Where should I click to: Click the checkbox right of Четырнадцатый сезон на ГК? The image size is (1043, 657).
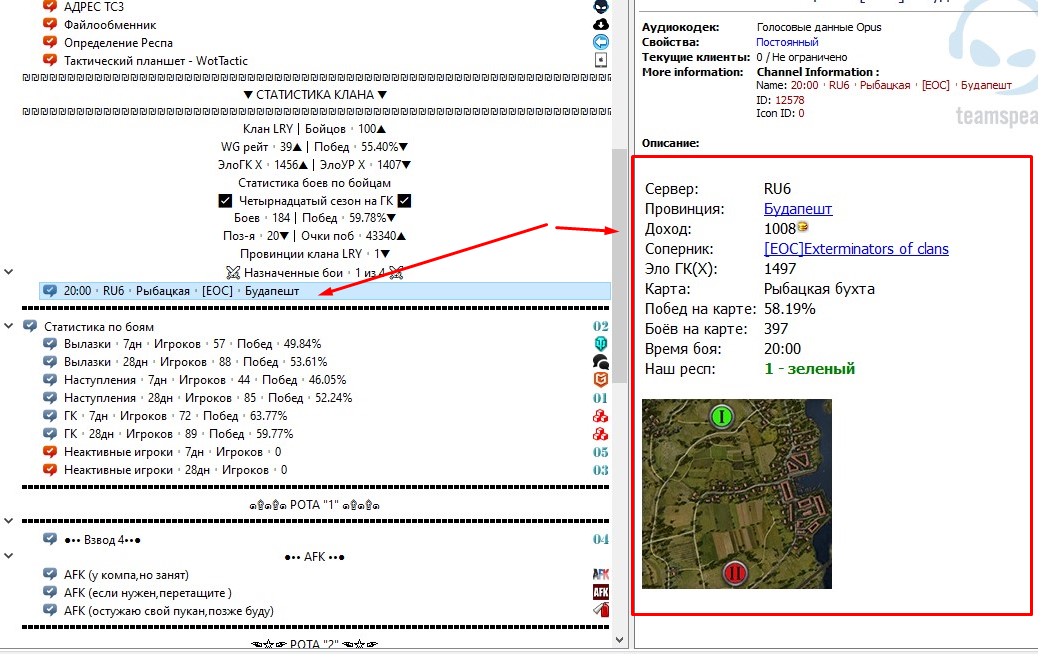click(405, 201)
